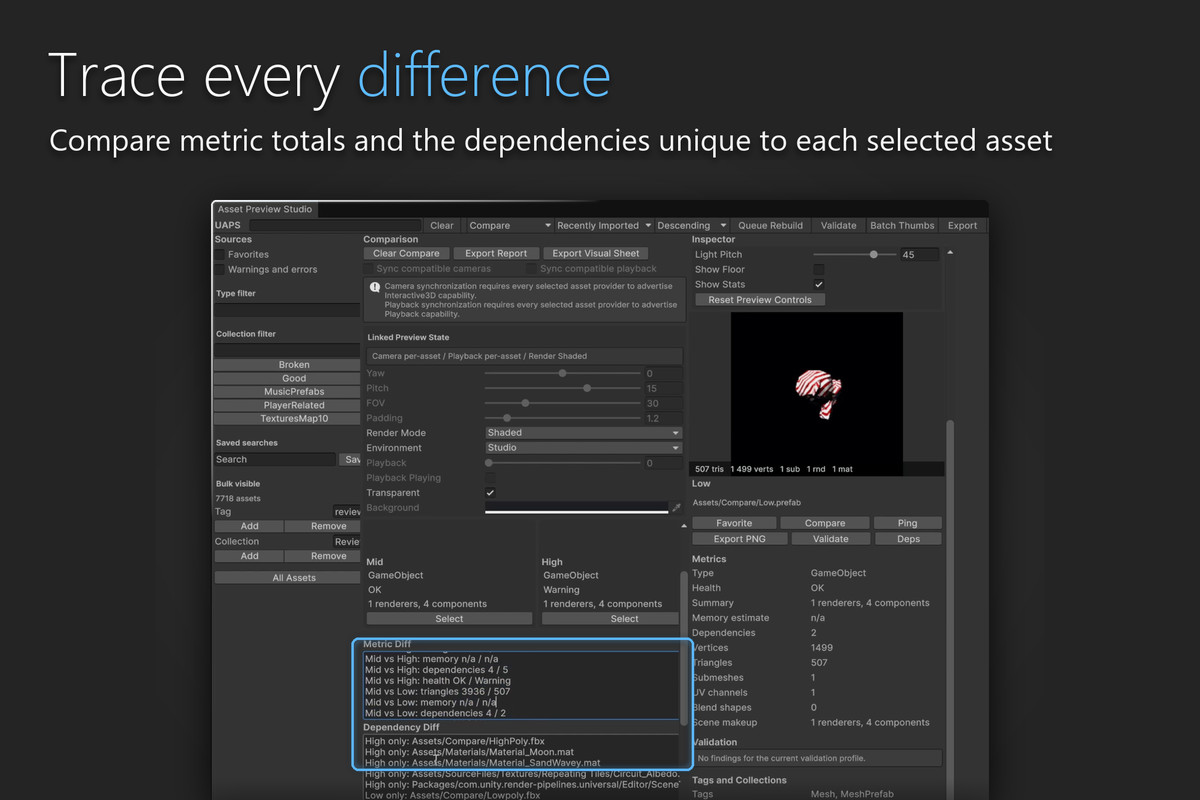1200x800 pixels.
Task: Click the Saved searches Search field
Action: pos(275,460)
